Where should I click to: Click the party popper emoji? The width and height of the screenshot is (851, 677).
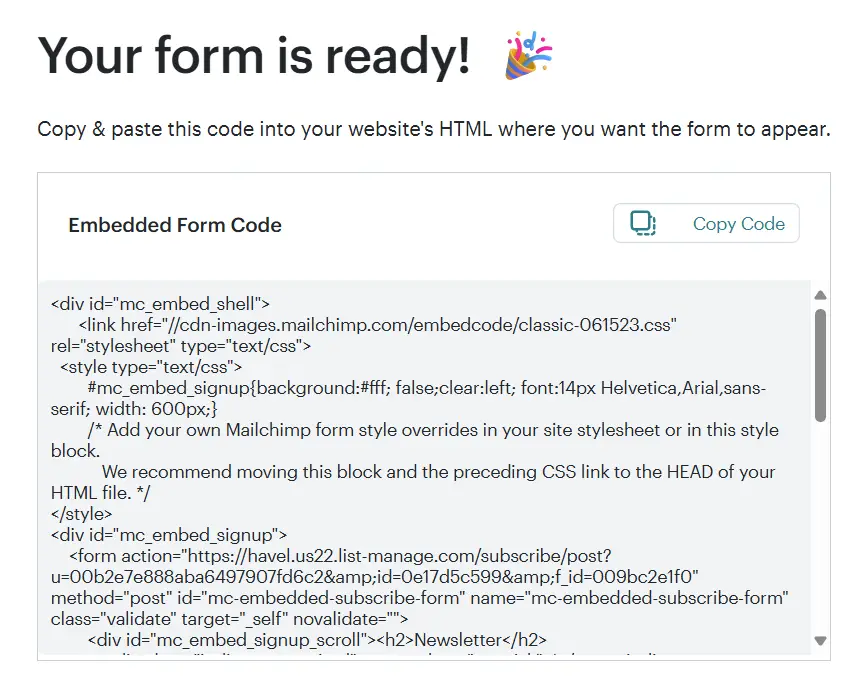coord(528,55)
